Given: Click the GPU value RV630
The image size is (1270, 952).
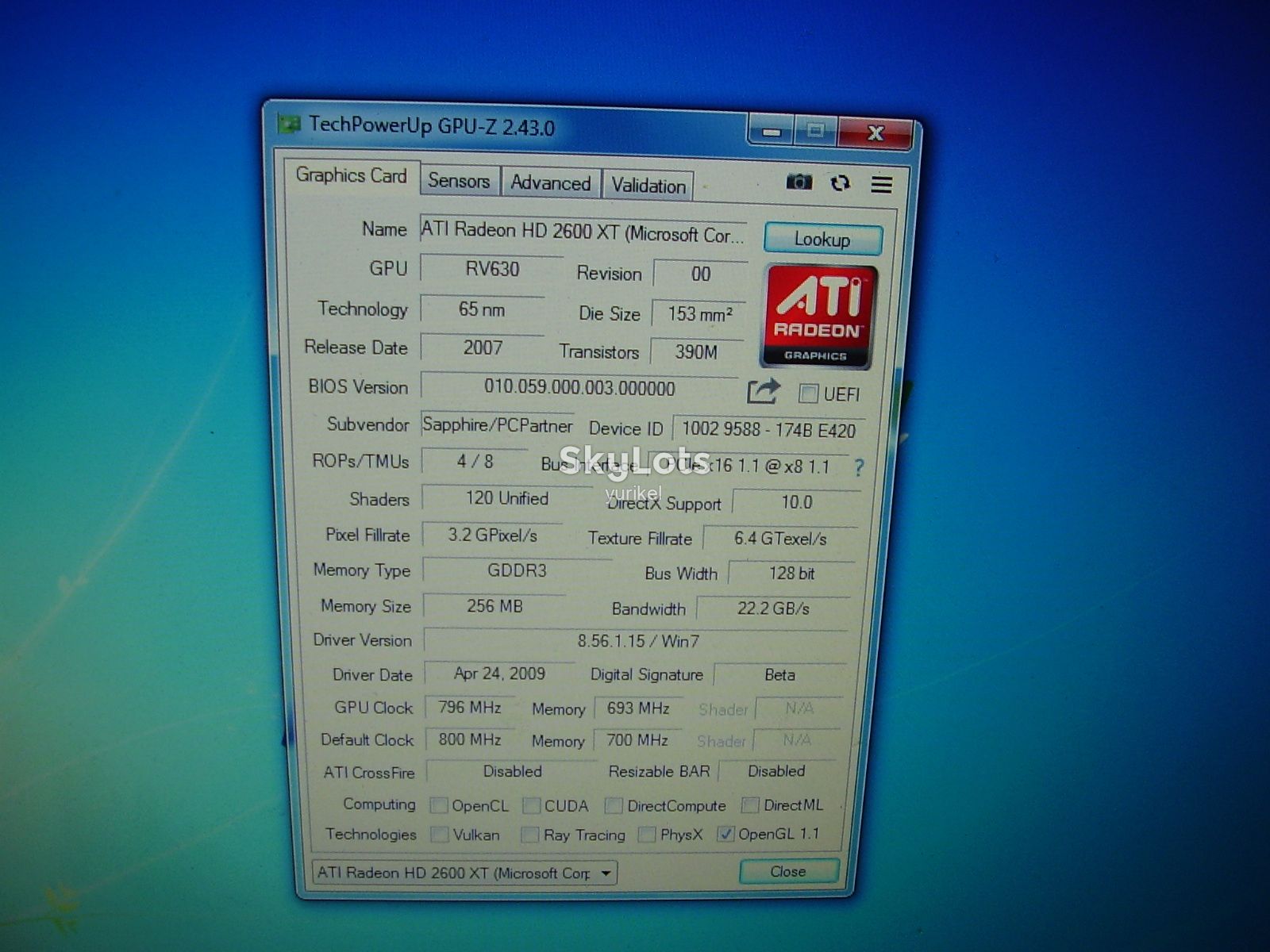Looking at the screenshot, I should tap(492, 269).
